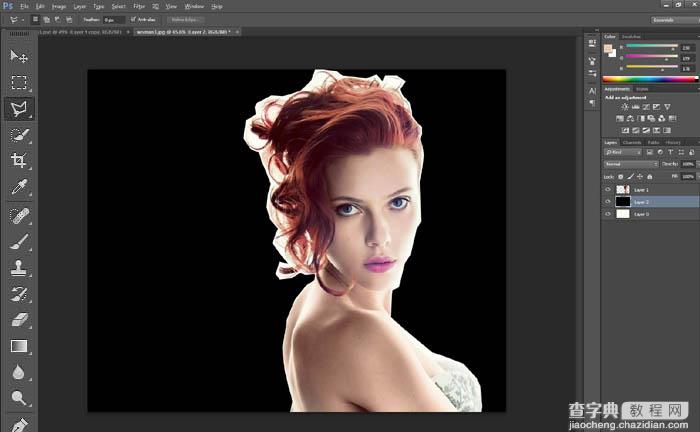
Task: Collapse the panels with double arrow
Action: point(597,30)
